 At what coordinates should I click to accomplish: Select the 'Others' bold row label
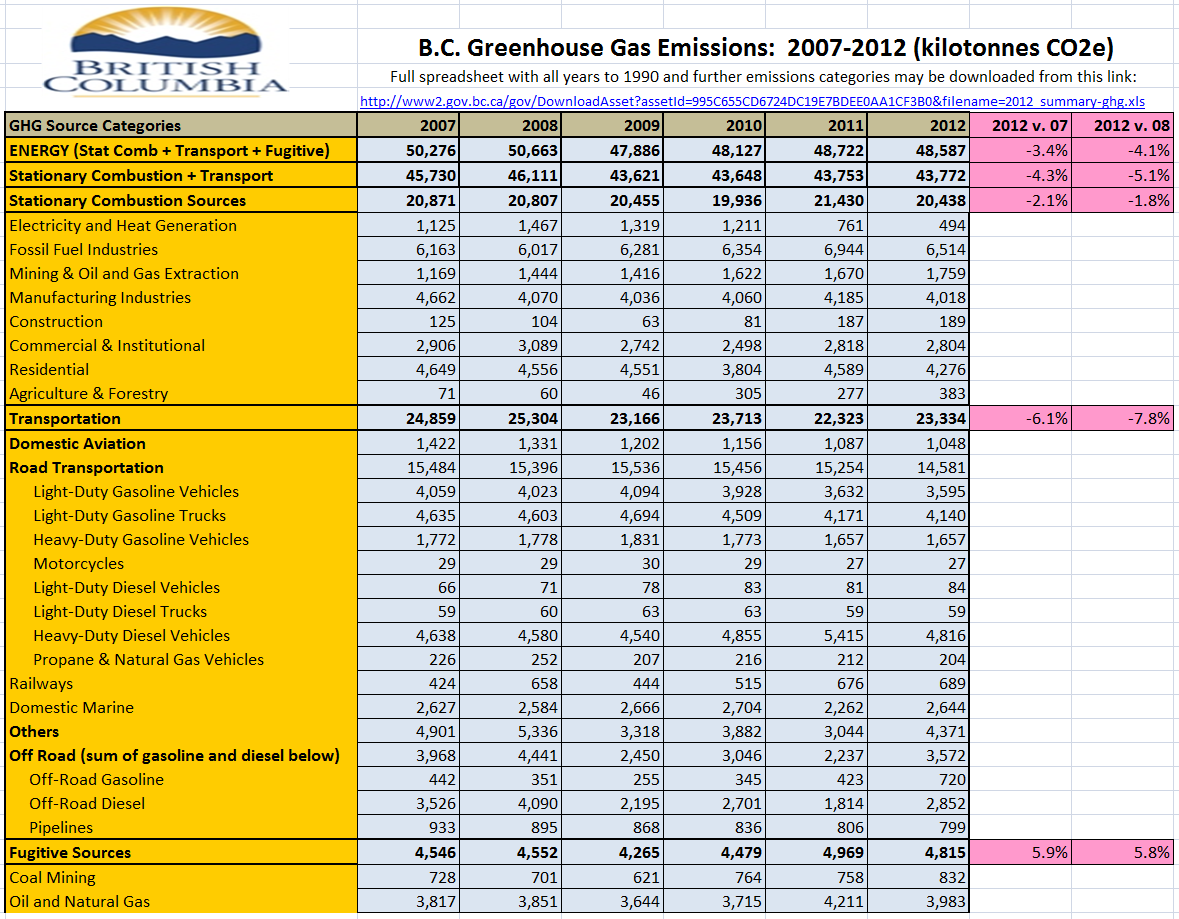pyautogui.click(x=181, y=732)
